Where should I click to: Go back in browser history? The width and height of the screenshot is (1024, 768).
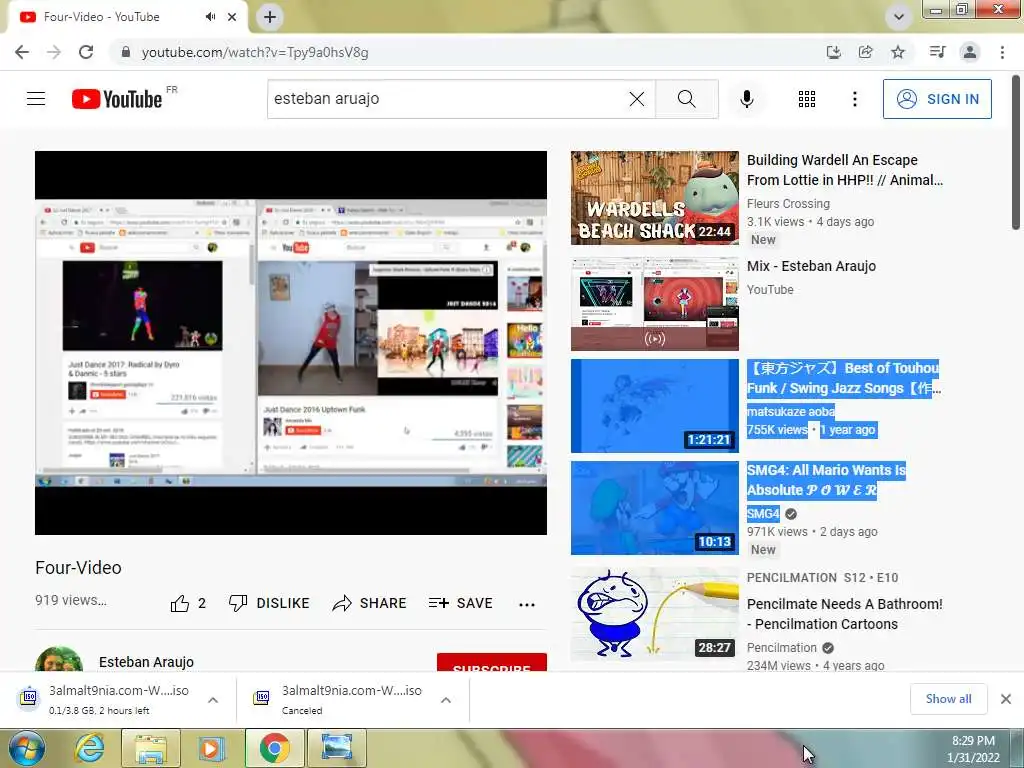tap(22, 52)
